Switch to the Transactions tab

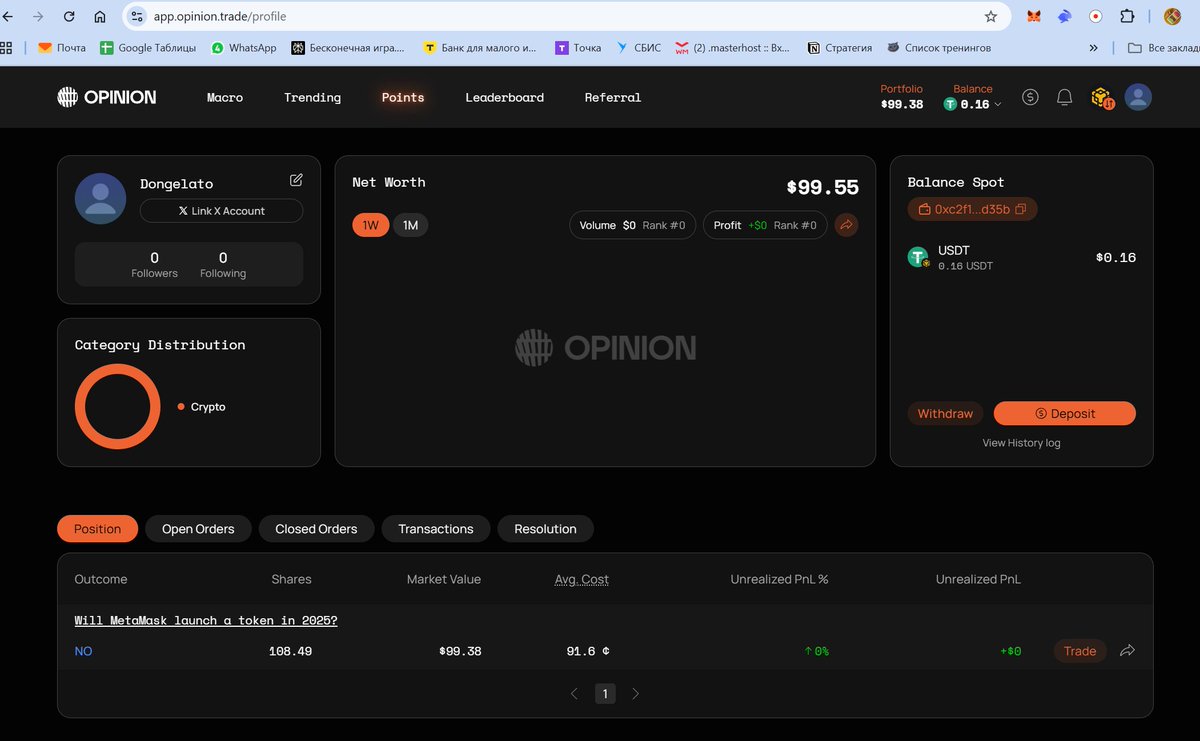pos(436,528)
